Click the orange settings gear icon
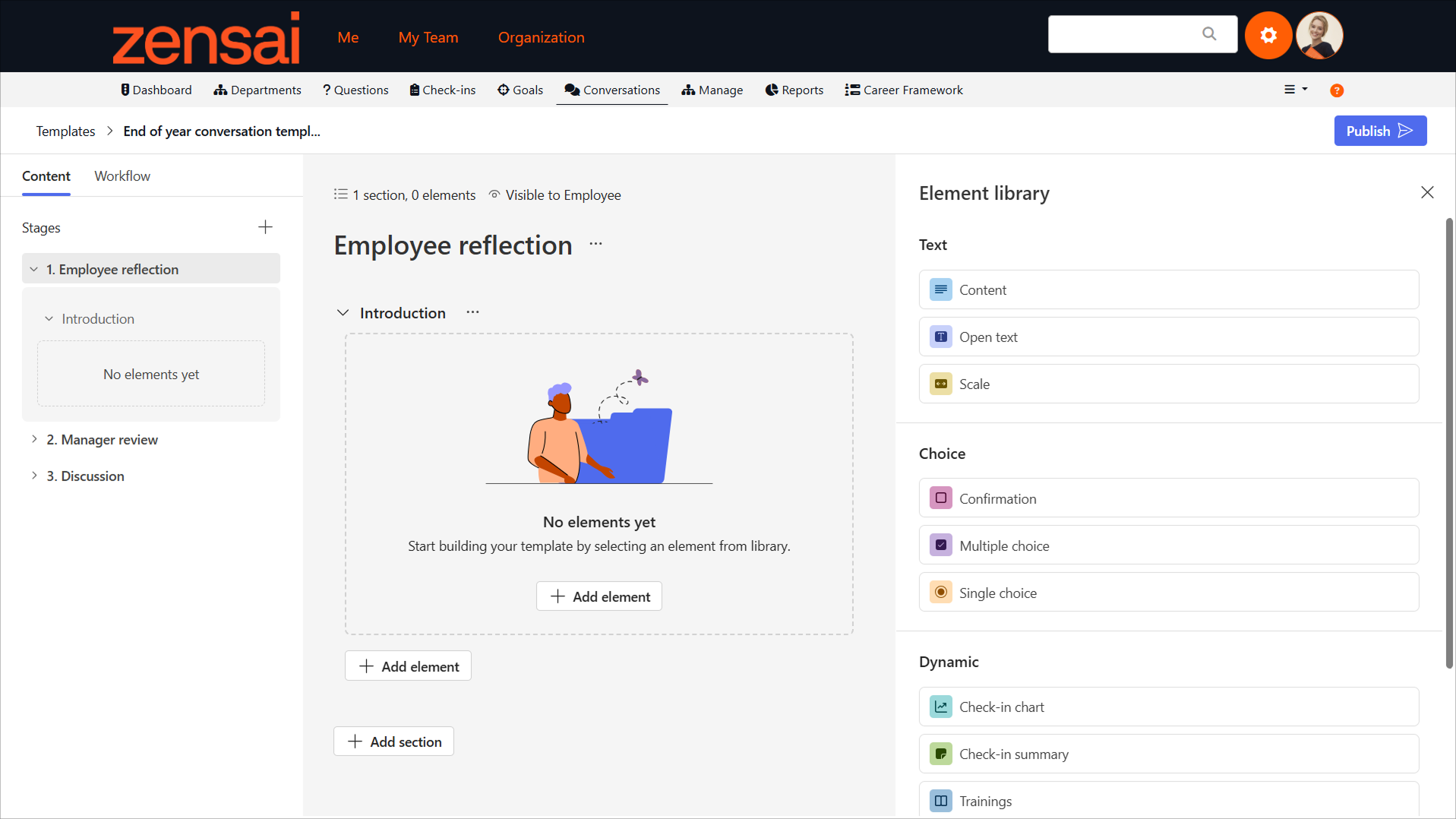Screen dimensions: 1456x819 point(1268,35)
